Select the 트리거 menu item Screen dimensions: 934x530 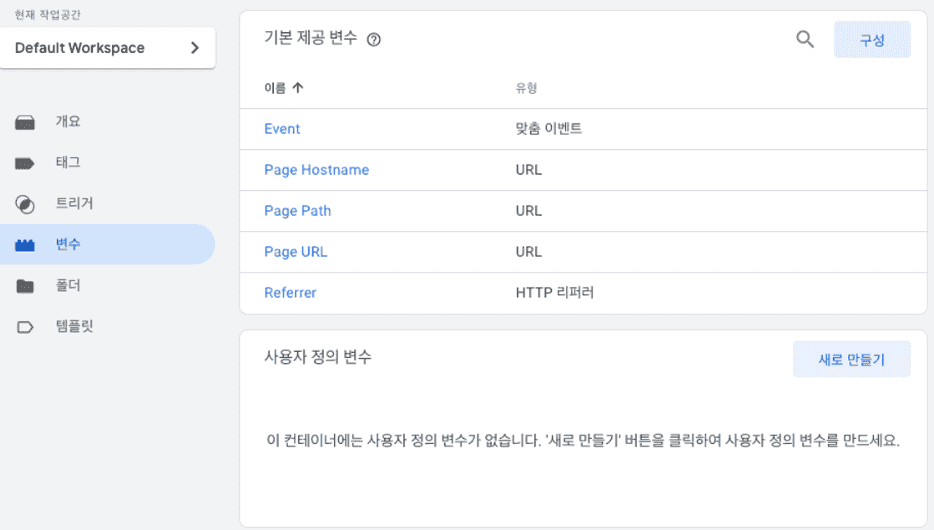tap(74, 204)
